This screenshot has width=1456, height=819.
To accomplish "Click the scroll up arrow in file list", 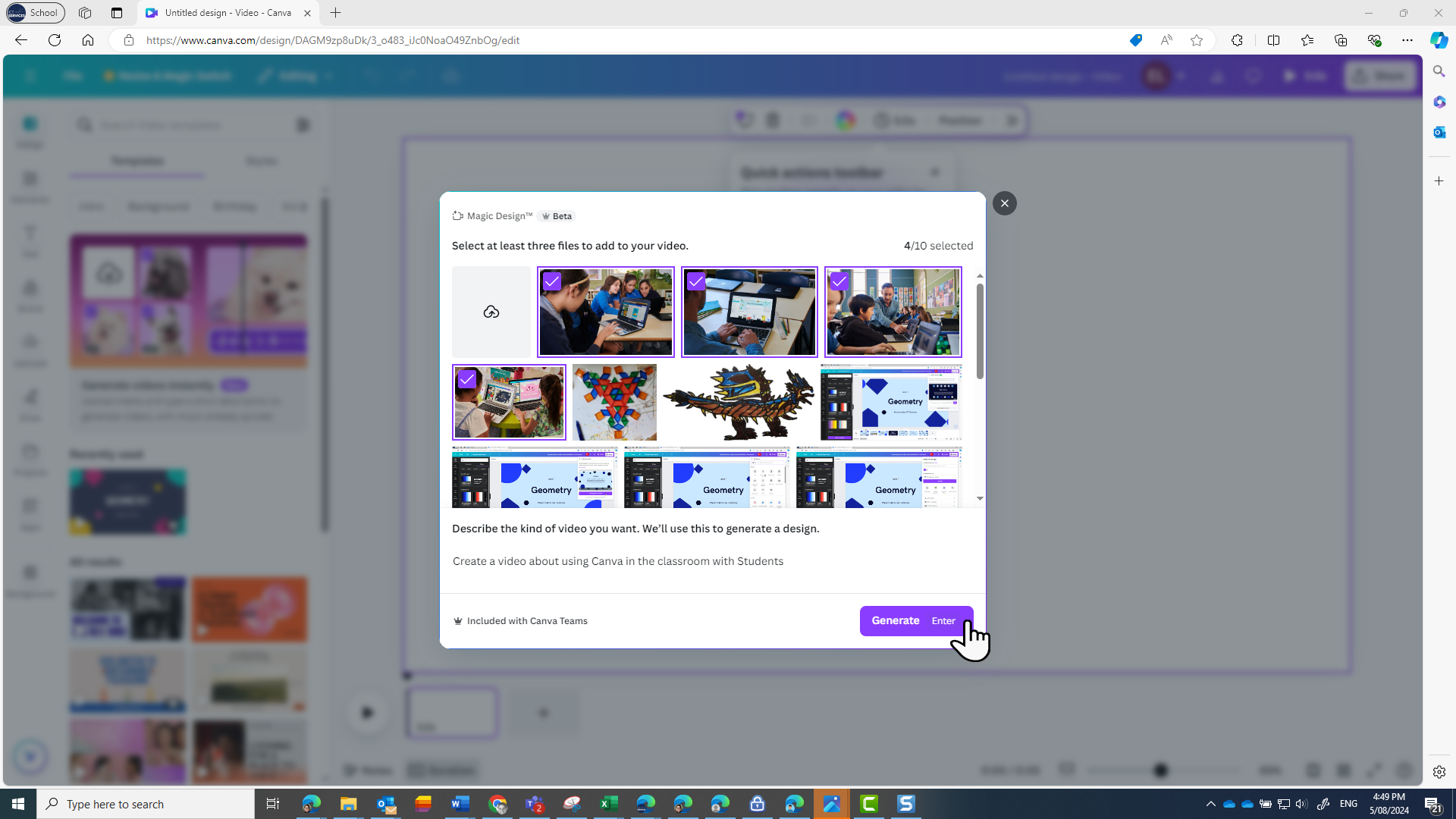I will coord(980,276).
